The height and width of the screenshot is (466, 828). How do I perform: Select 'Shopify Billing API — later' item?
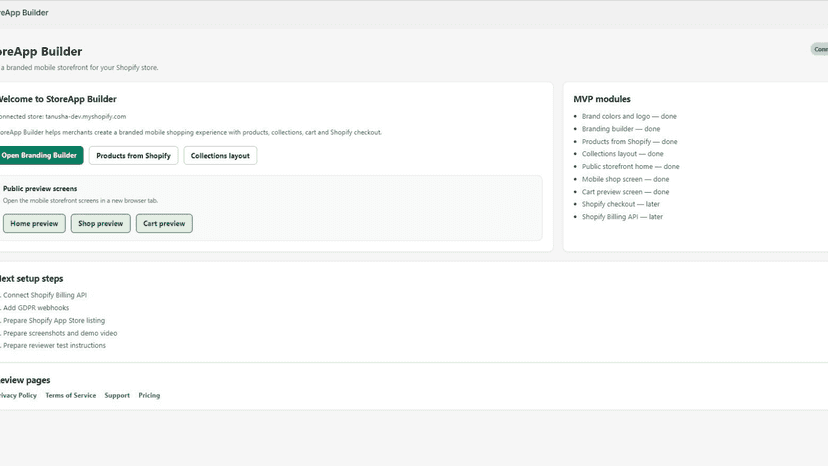(622, 217)
